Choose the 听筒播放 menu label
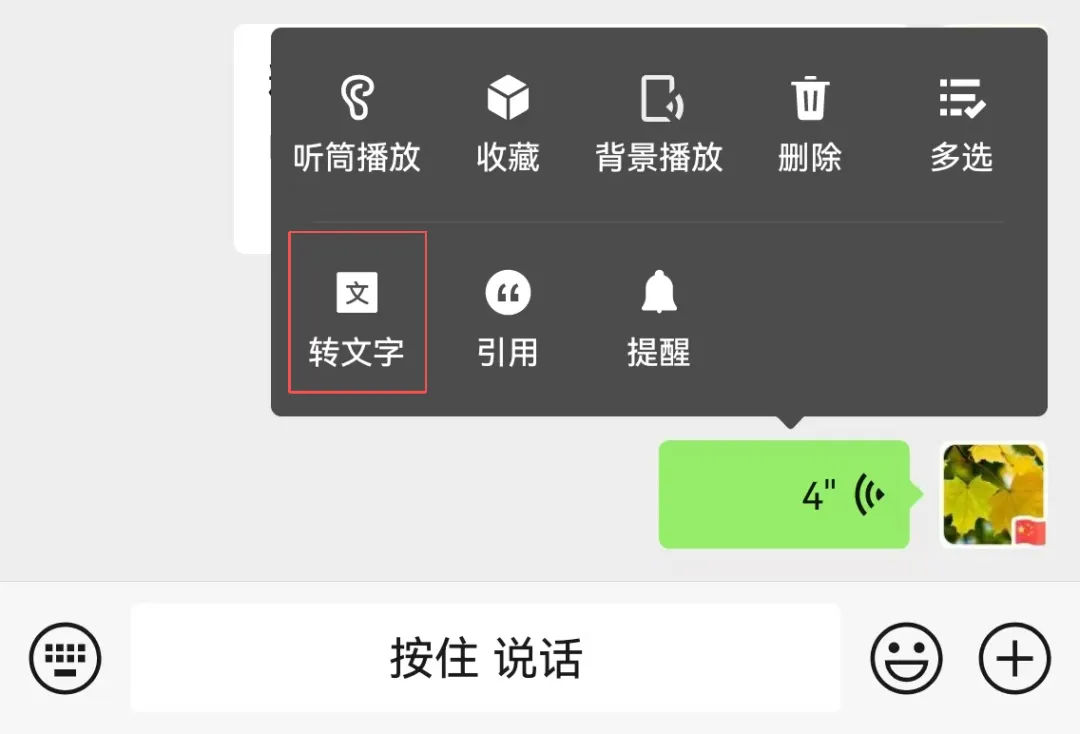This screenshot has width=1080, height=734. [357, 158]
